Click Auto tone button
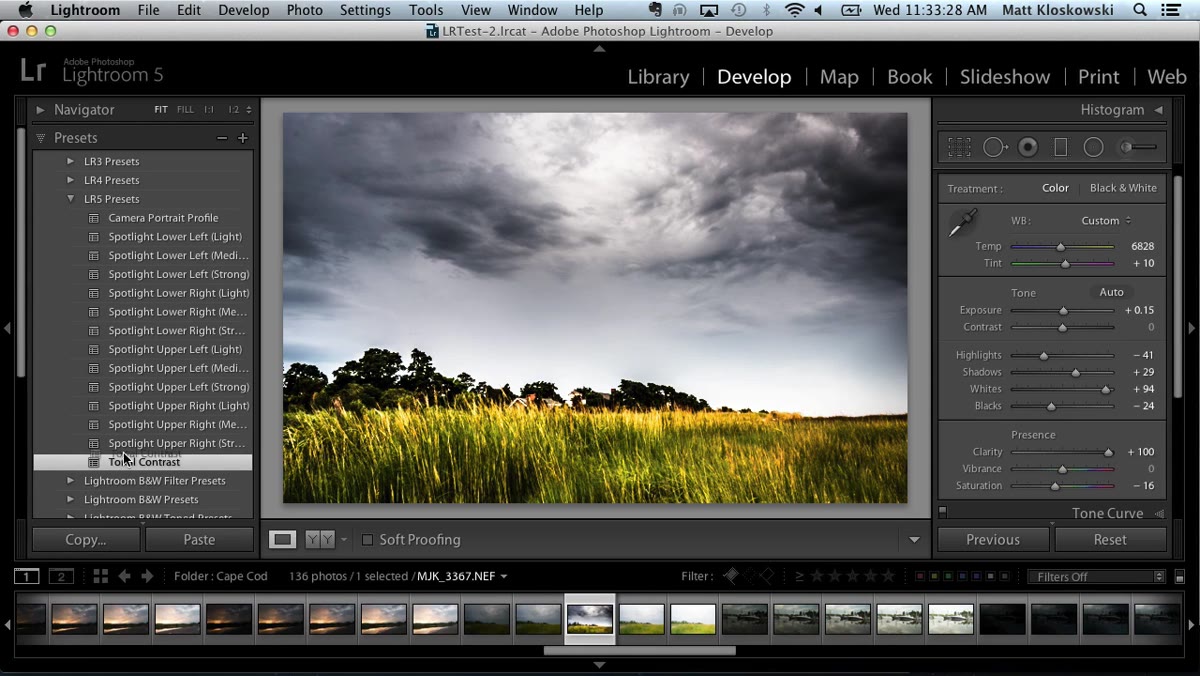This screenshot has width=1200, height=676. point(1111,292)
